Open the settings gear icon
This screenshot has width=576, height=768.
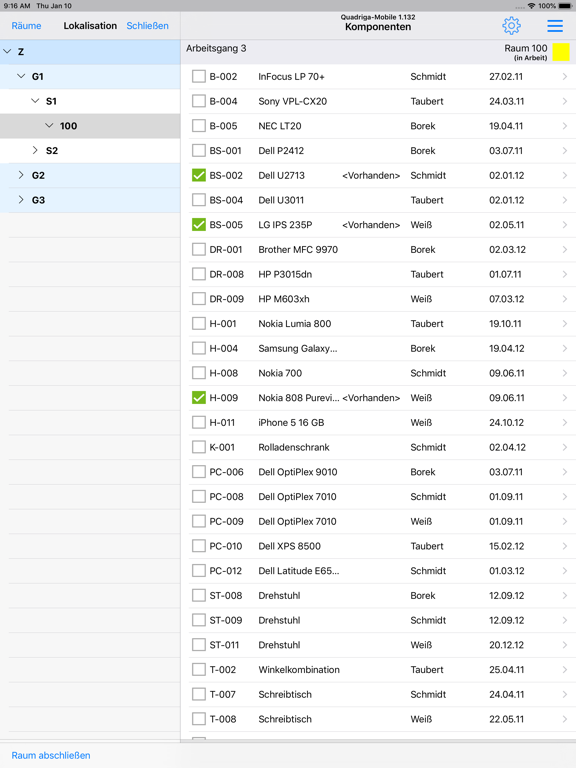(x=511, y=26)
